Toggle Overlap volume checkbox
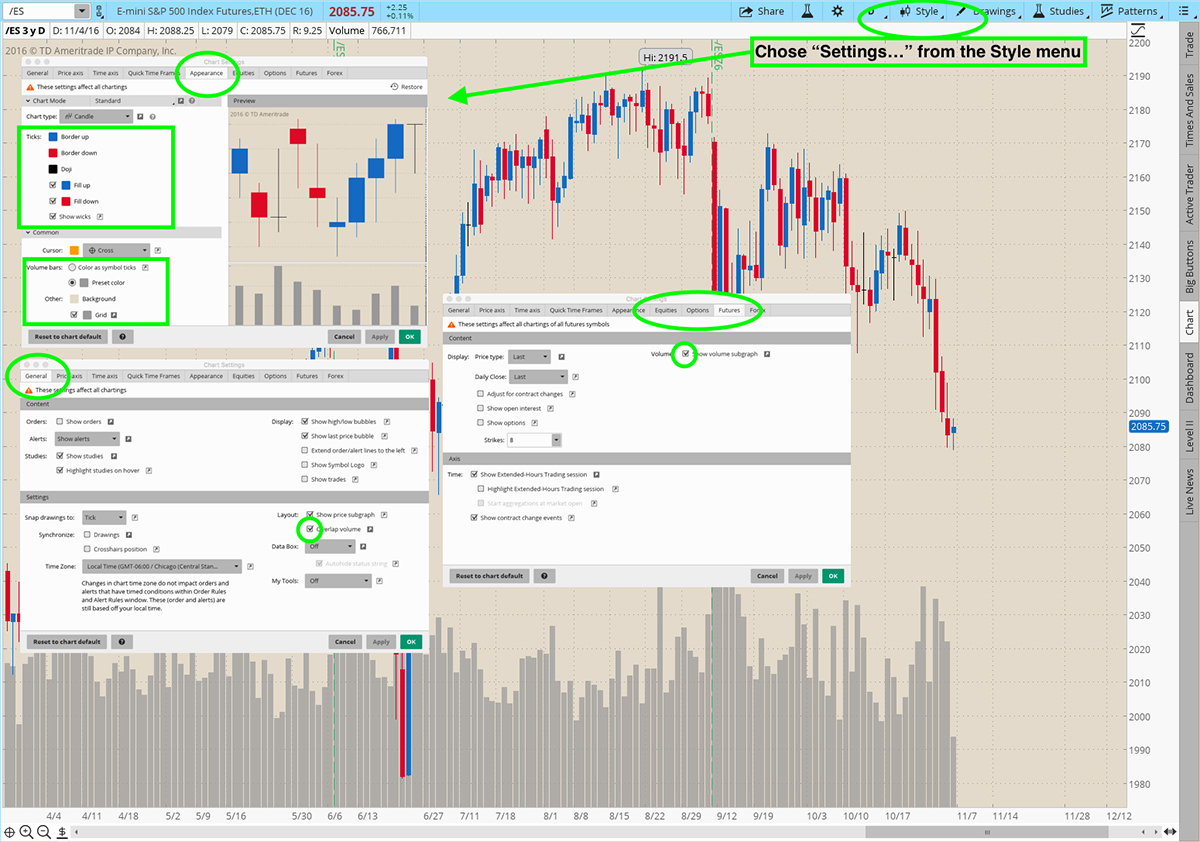This screenshot has width=1200, height=842. (x=311, y=529)
